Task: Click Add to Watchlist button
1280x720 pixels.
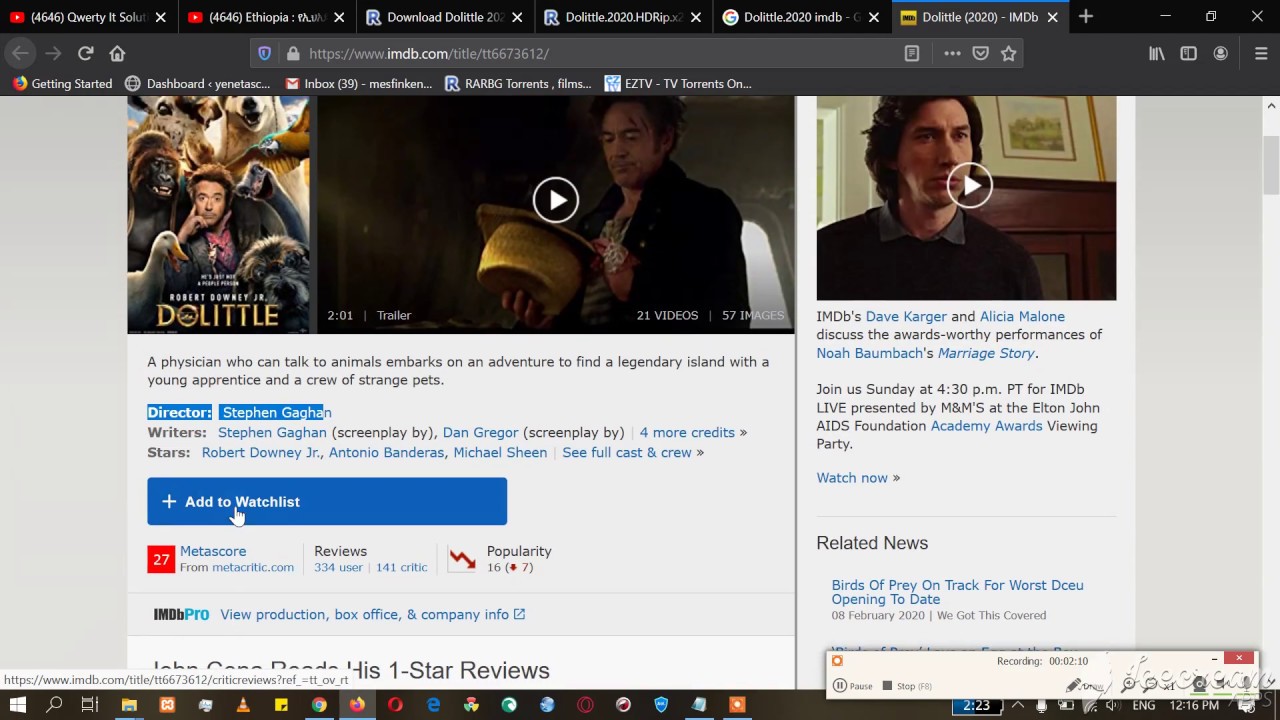Action: (327, 501)
